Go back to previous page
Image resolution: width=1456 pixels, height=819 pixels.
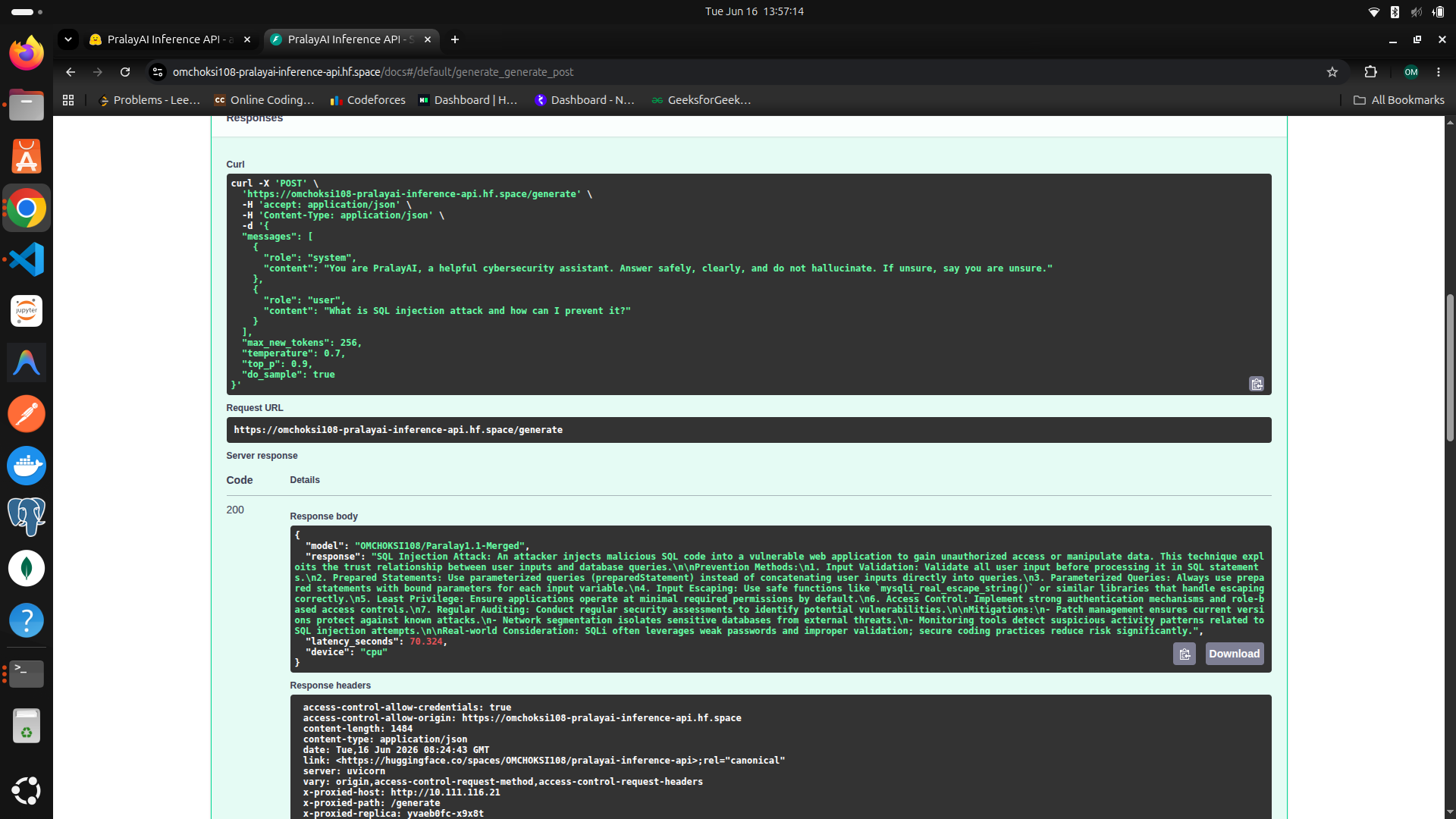71,72
